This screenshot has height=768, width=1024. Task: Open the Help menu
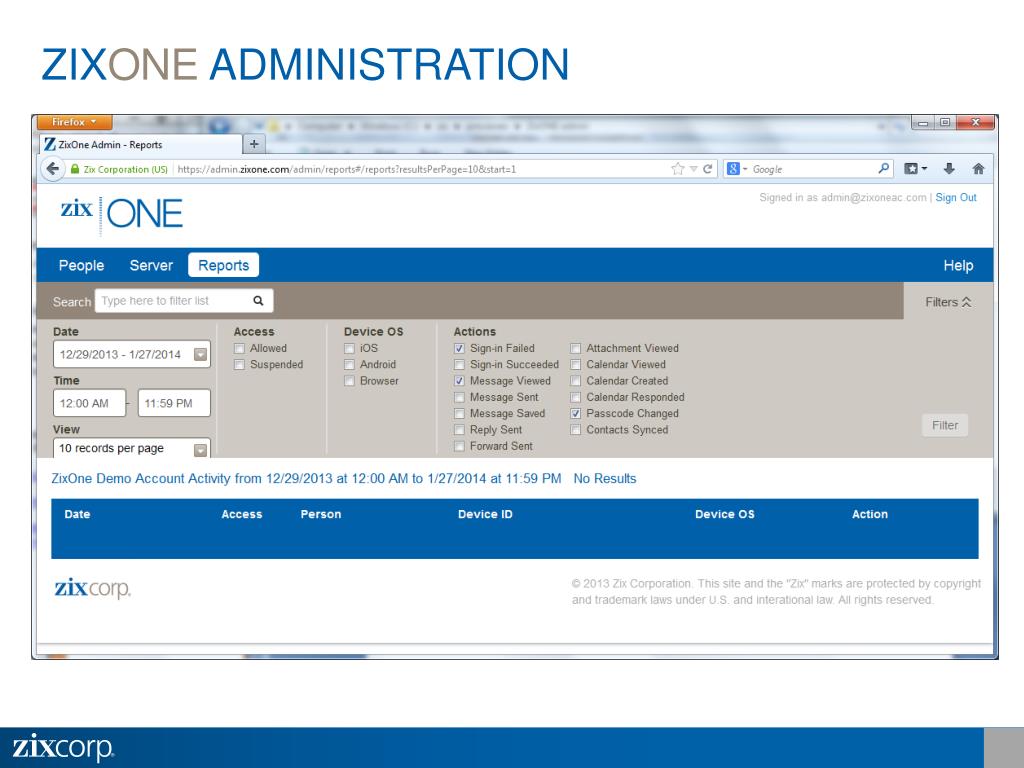coord(958,265)
